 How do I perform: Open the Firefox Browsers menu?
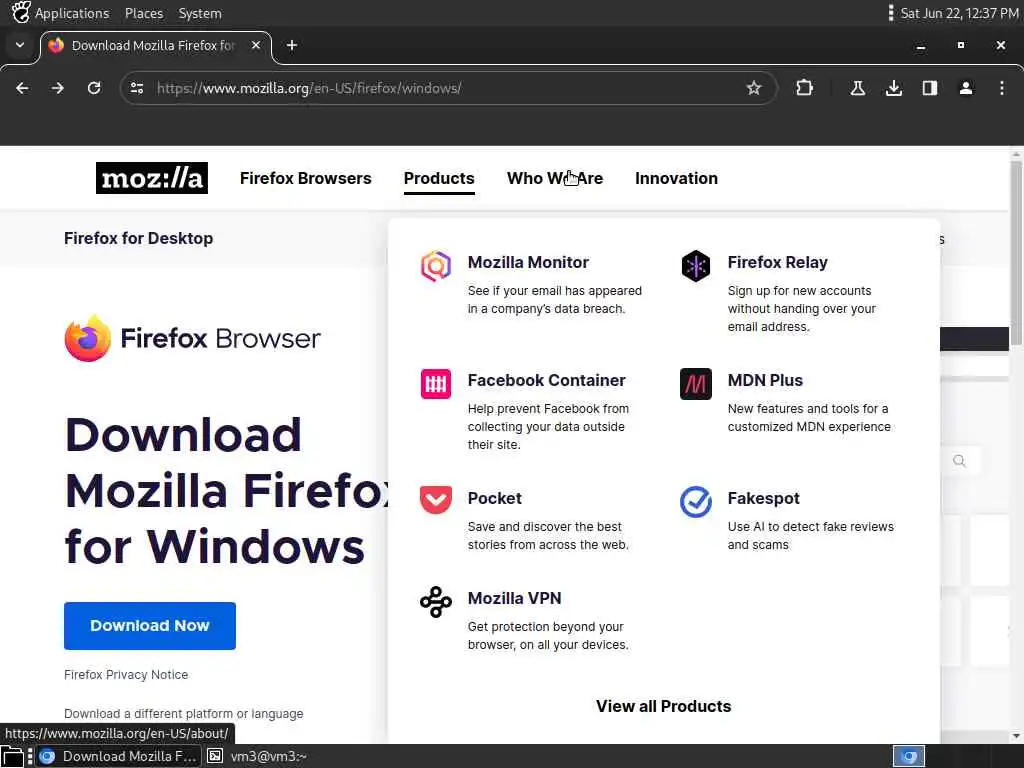[x=306, y=178]
